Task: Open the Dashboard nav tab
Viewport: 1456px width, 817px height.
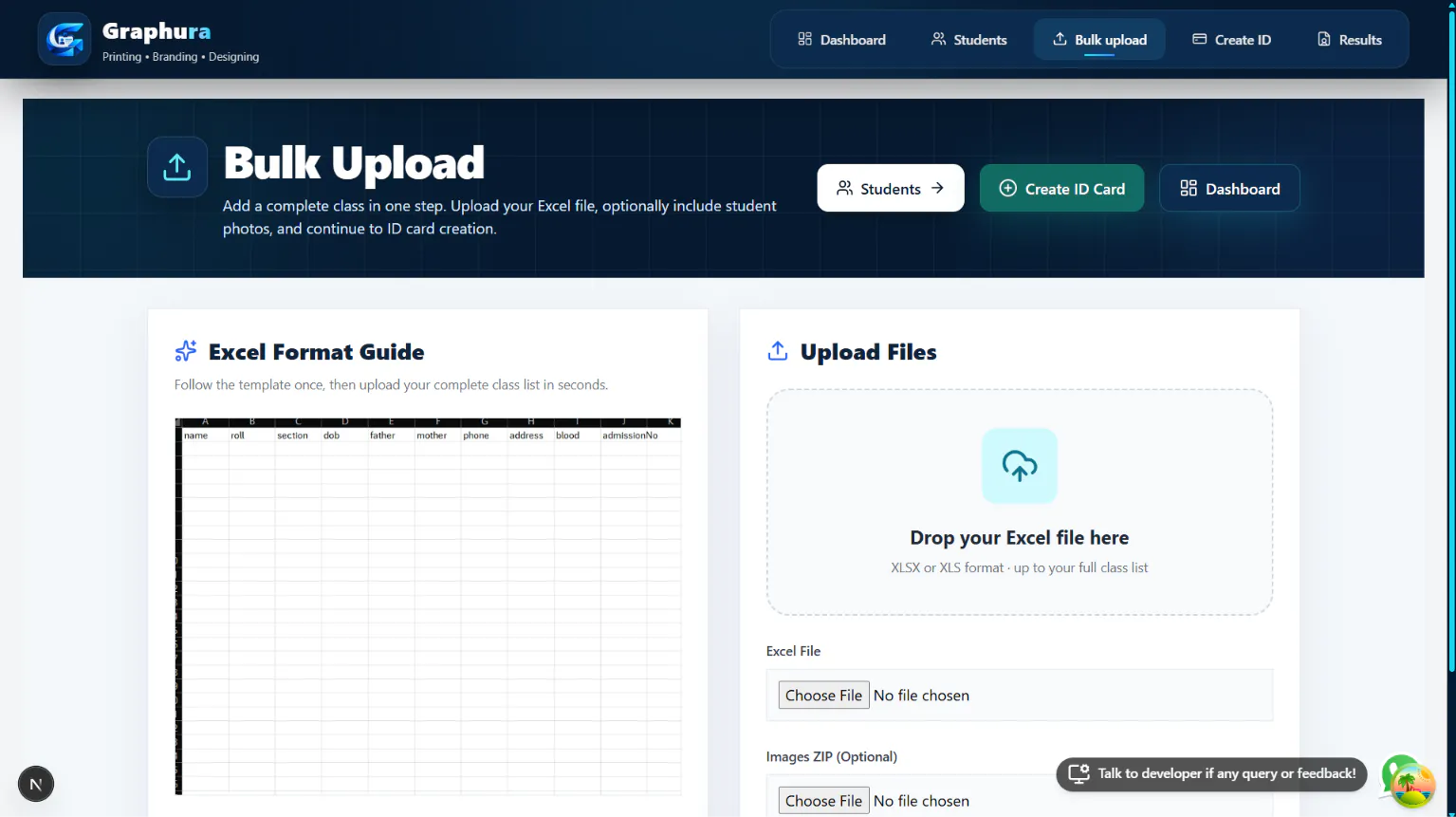Action: click(x=841, y=40)
